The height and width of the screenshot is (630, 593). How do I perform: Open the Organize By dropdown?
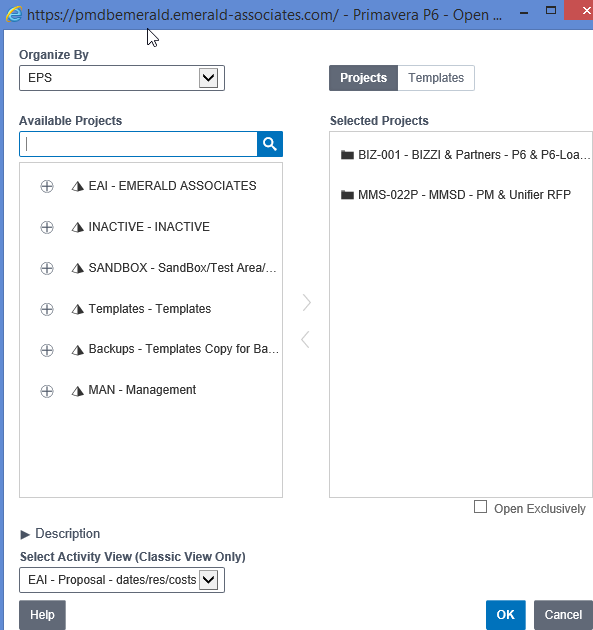click(x=209, y=78)
